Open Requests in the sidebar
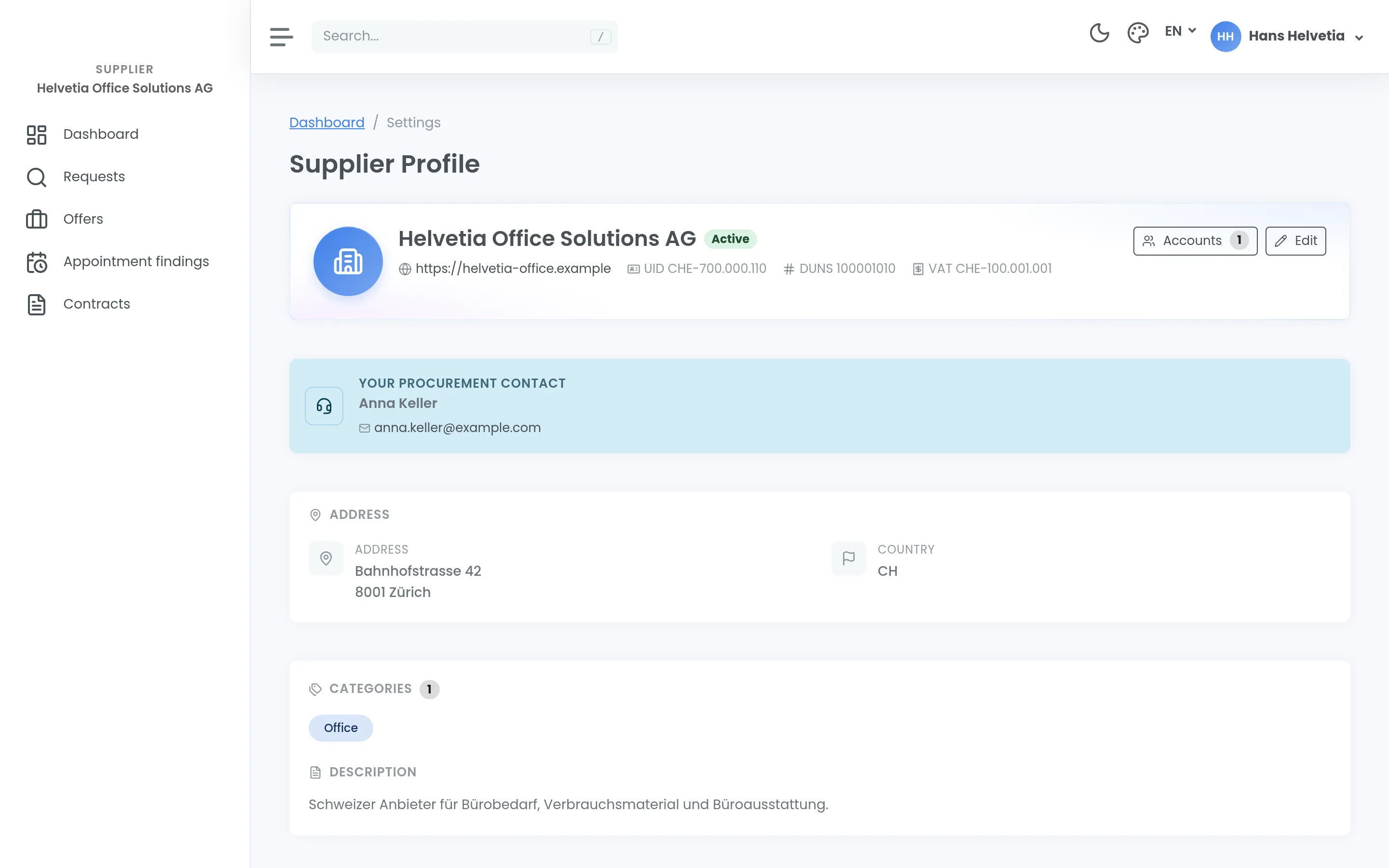This screenshot has width=1389, height=868. click(x=94, y=177)
